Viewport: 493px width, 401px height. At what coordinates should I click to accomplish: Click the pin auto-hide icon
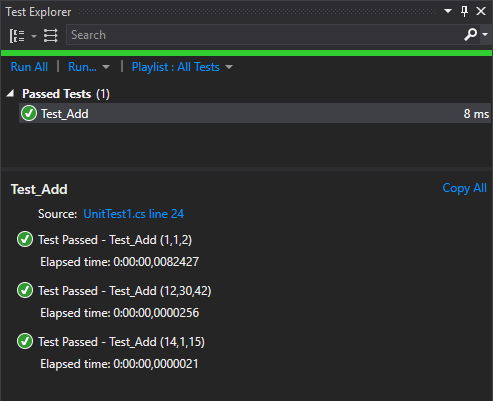coord(464,11)
